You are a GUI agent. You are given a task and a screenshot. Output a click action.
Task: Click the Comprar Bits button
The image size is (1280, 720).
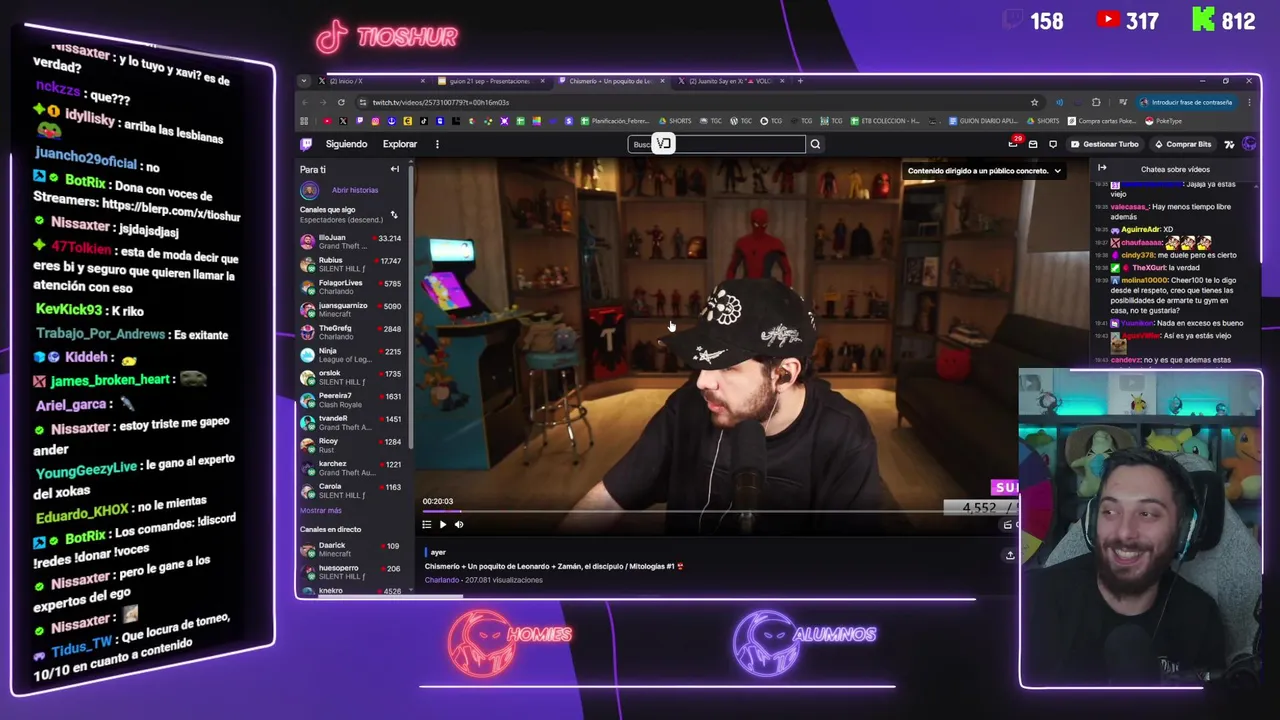[x=1183, y=144]
